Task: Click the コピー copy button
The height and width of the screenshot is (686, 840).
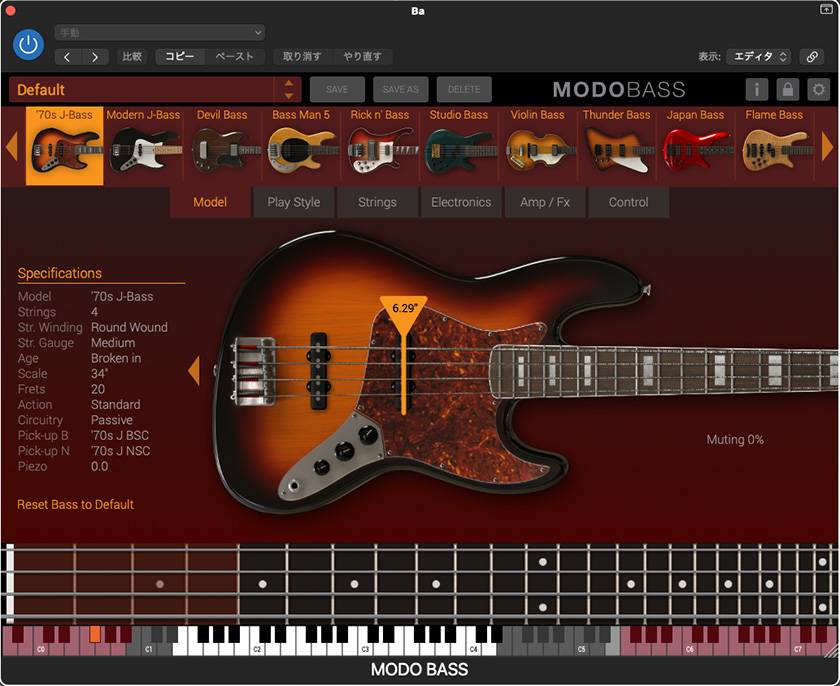Action: click(179, 57)
